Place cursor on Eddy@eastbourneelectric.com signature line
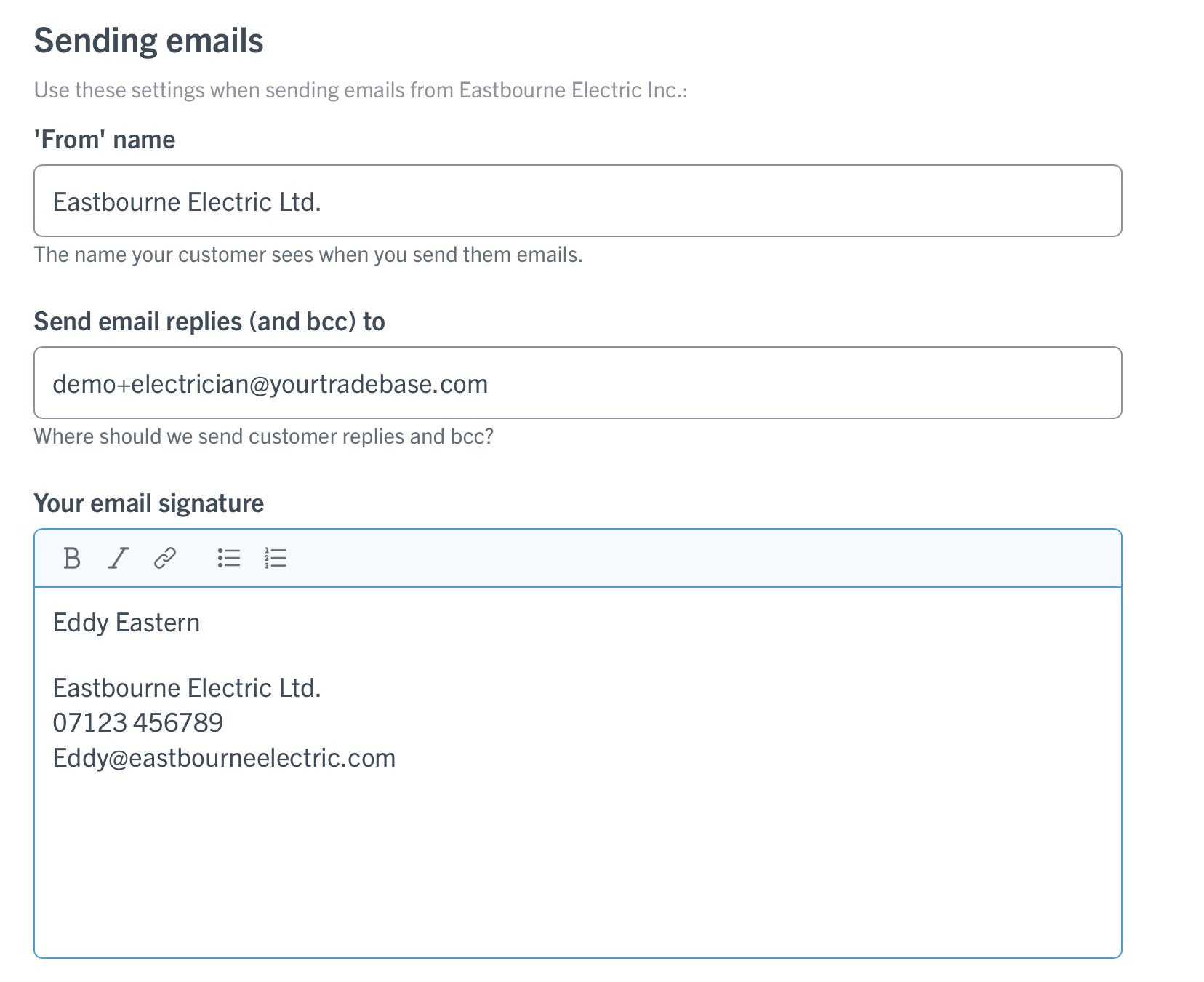 coord(225,758)
